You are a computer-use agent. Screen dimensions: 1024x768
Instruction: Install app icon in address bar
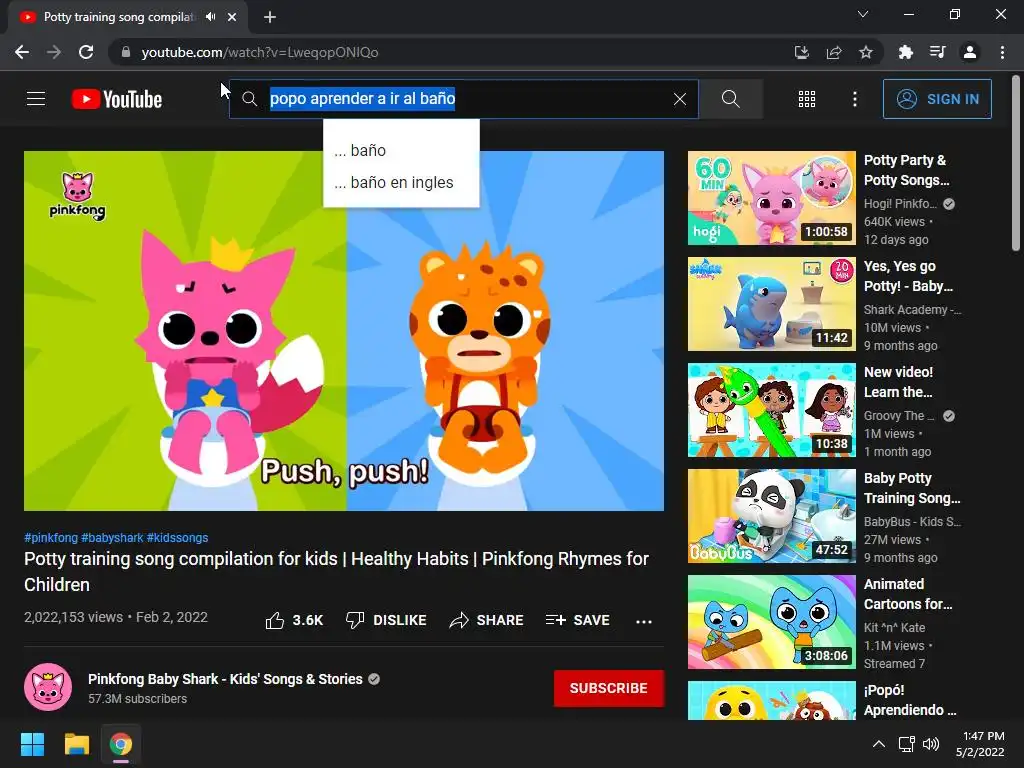coord(801,52)
